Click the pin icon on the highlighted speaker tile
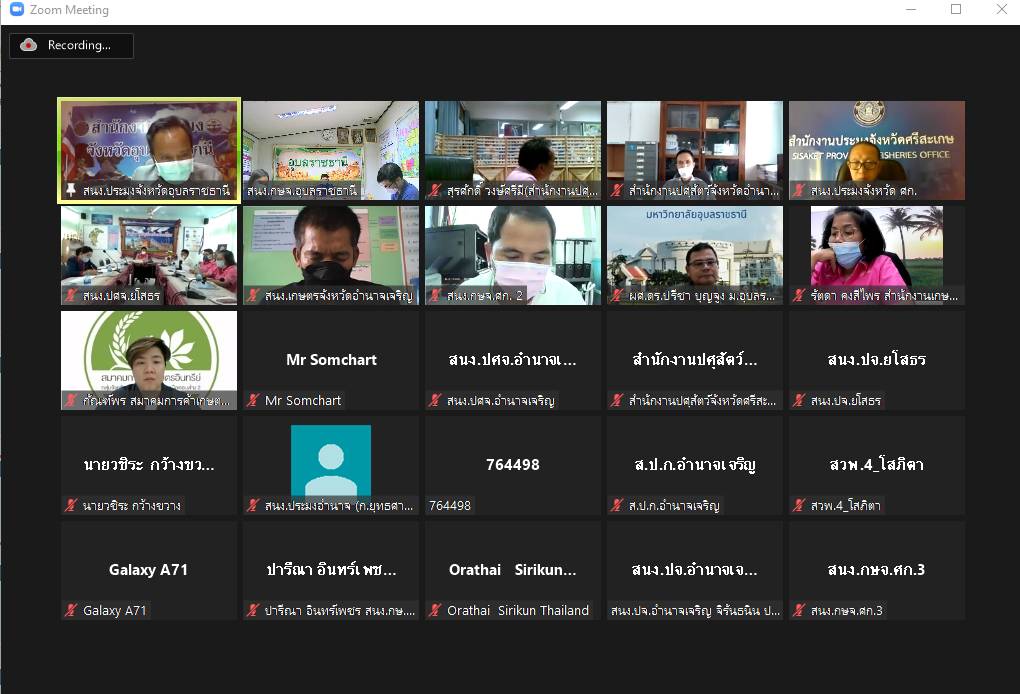The width and height of the screenshot is (1020, 694). coord(70,191)
